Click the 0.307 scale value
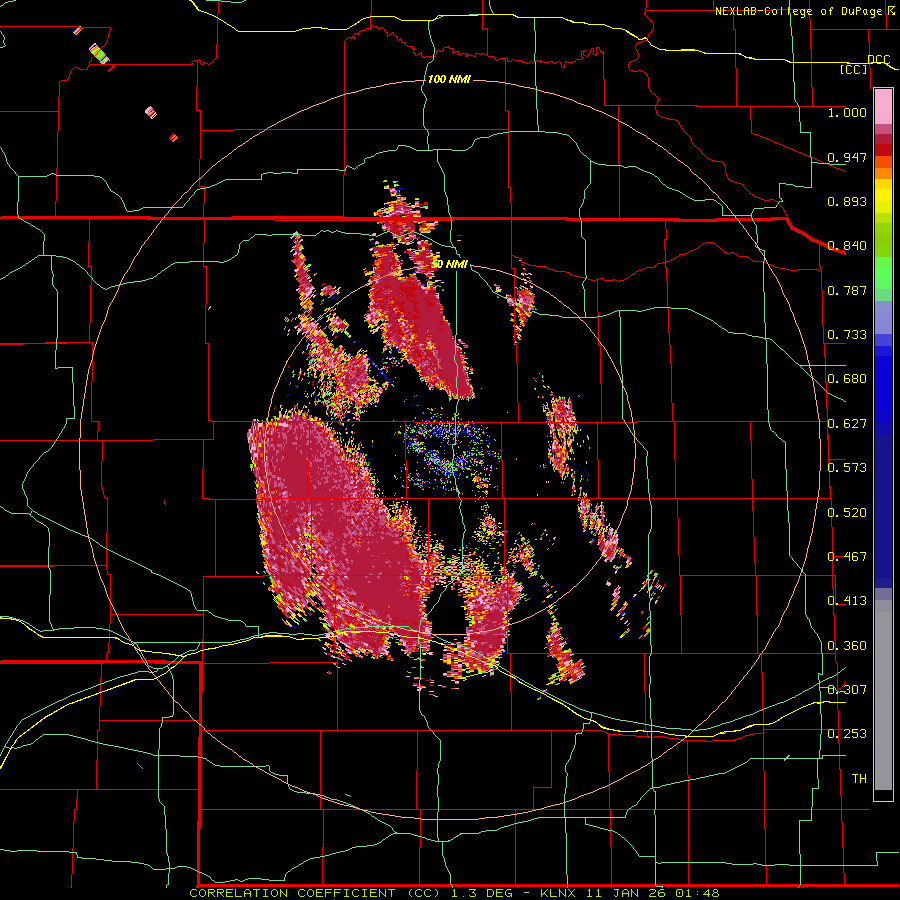900x900 pixels. coord(847,690)
